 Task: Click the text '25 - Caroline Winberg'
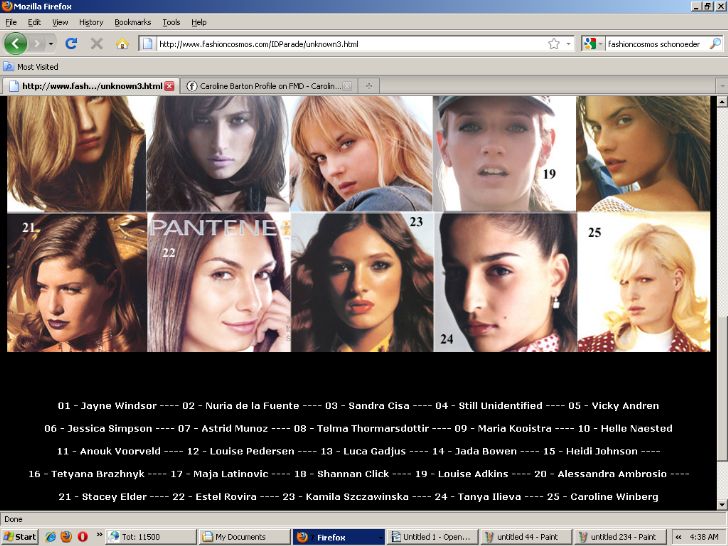[603, 497]
